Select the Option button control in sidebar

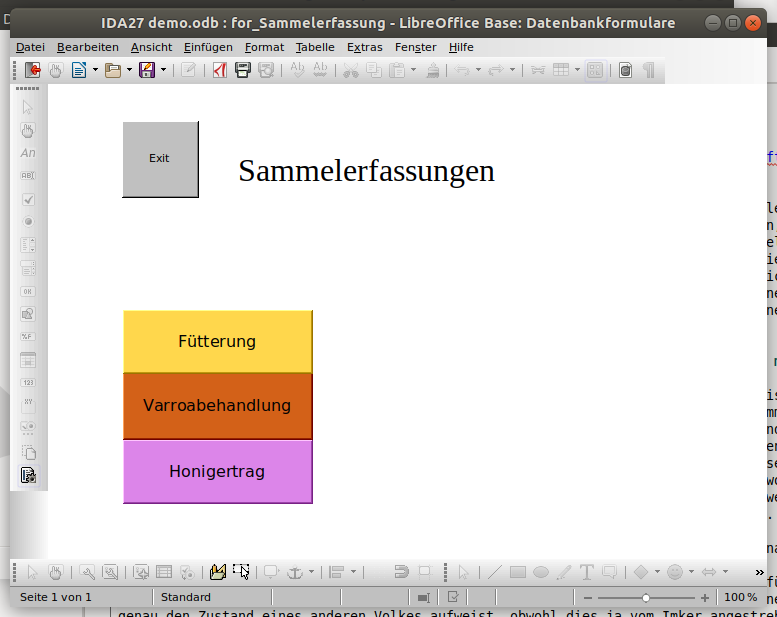click(28, 222)
